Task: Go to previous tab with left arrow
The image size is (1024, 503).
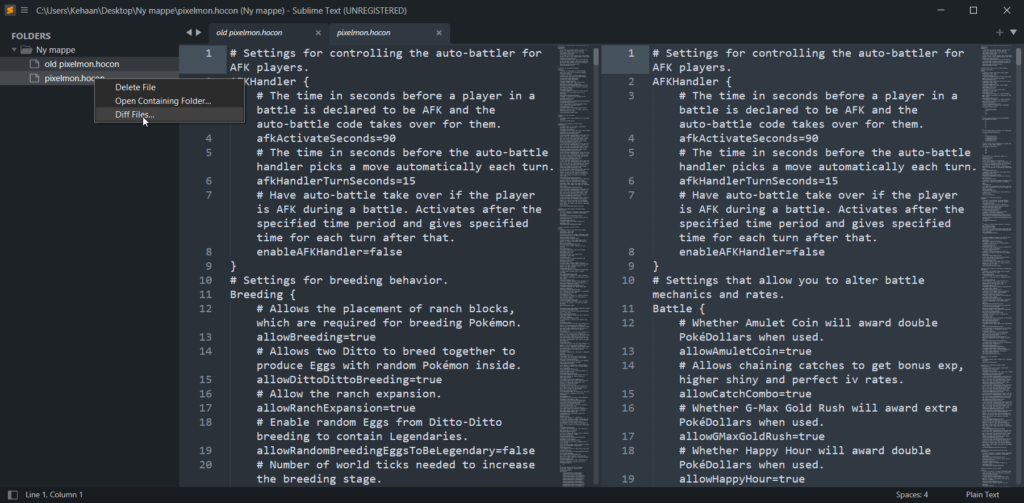Action: pyautogui.click(x=189, y=33)
